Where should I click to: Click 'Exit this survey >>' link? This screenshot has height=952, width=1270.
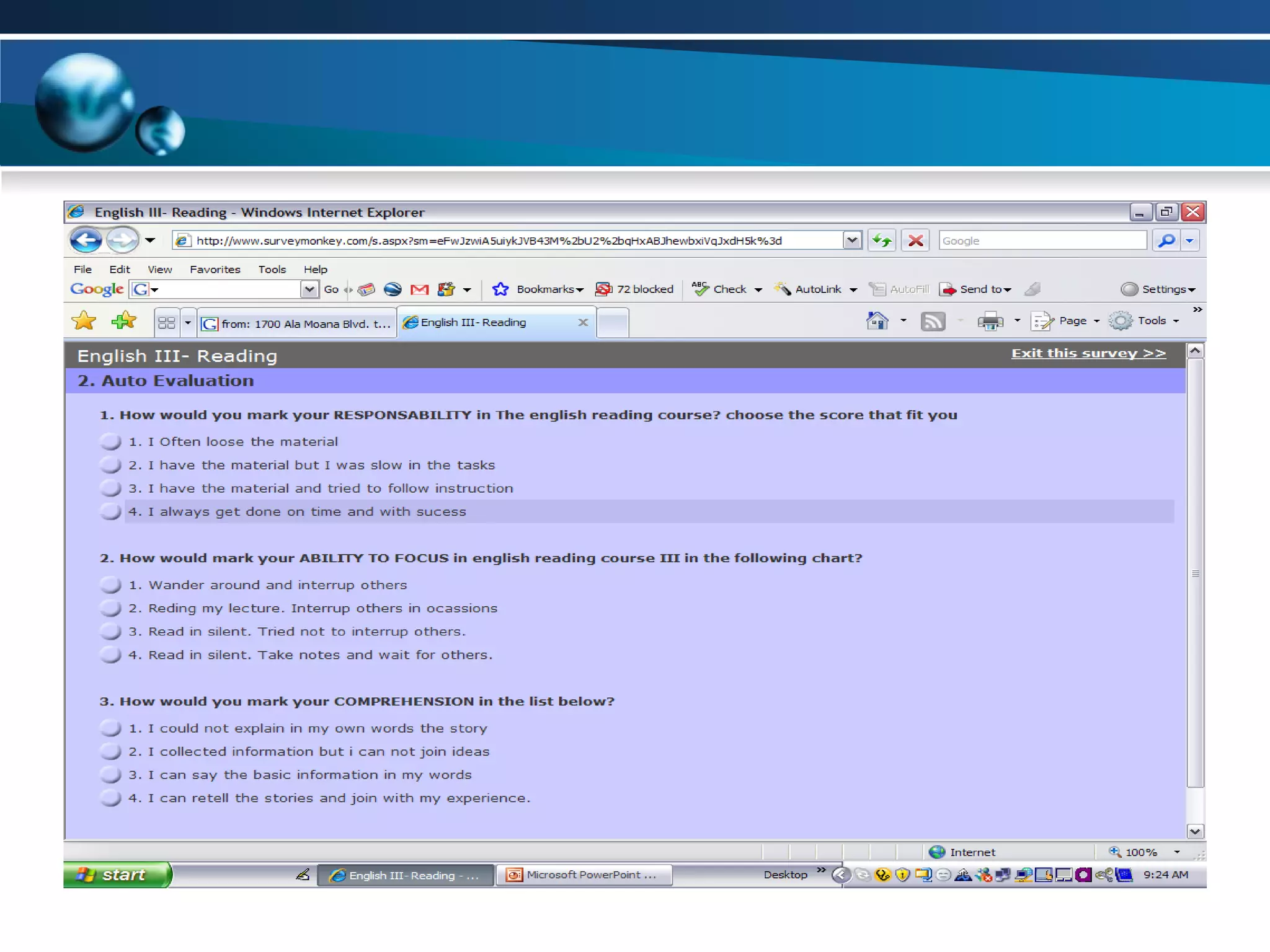(1088, 353)
